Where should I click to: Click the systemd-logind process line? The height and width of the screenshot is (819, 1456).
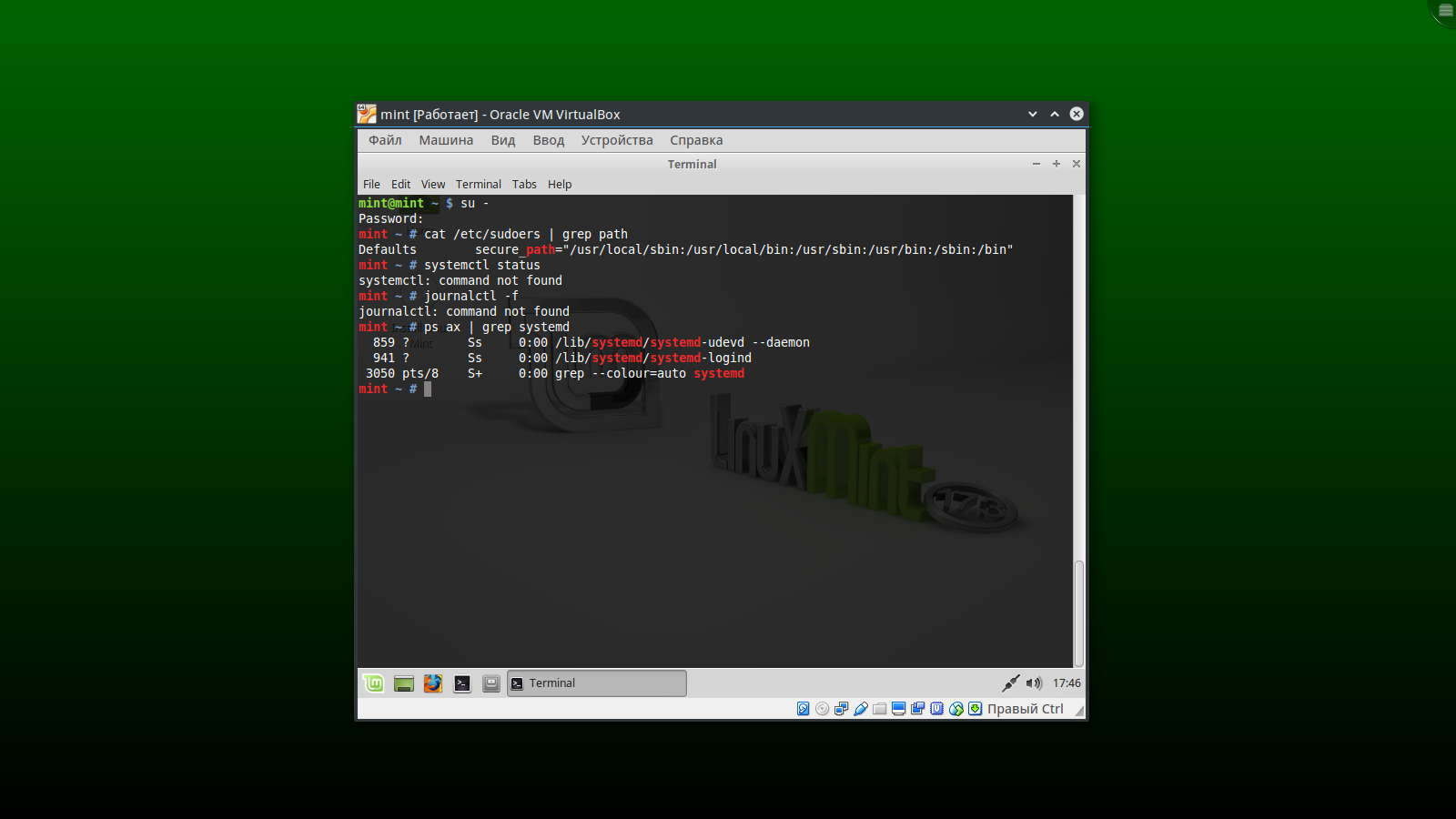click(562, 358)
